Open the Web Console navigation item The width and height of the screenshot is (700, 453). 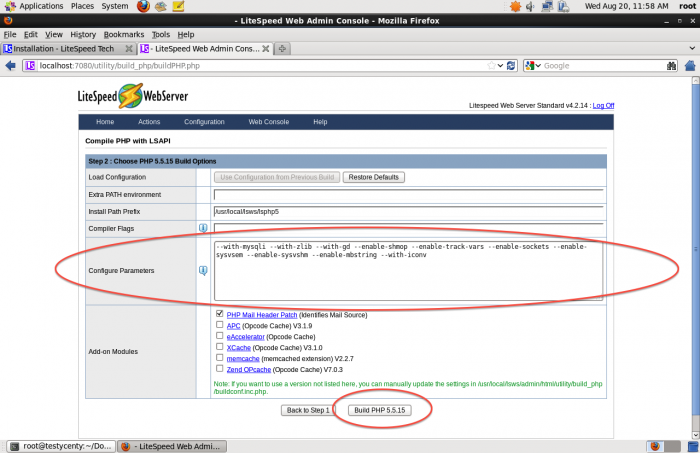point(269,122)
